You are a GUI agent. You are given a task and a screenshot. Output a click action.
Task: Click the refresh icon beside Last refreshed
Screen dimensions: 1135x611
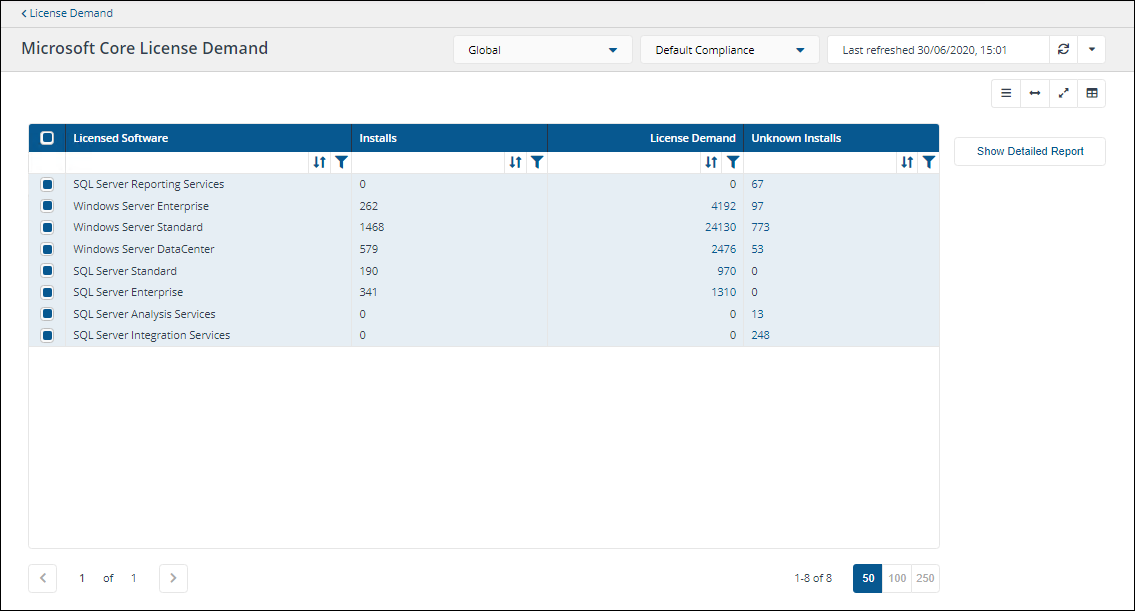[1063, 50]
